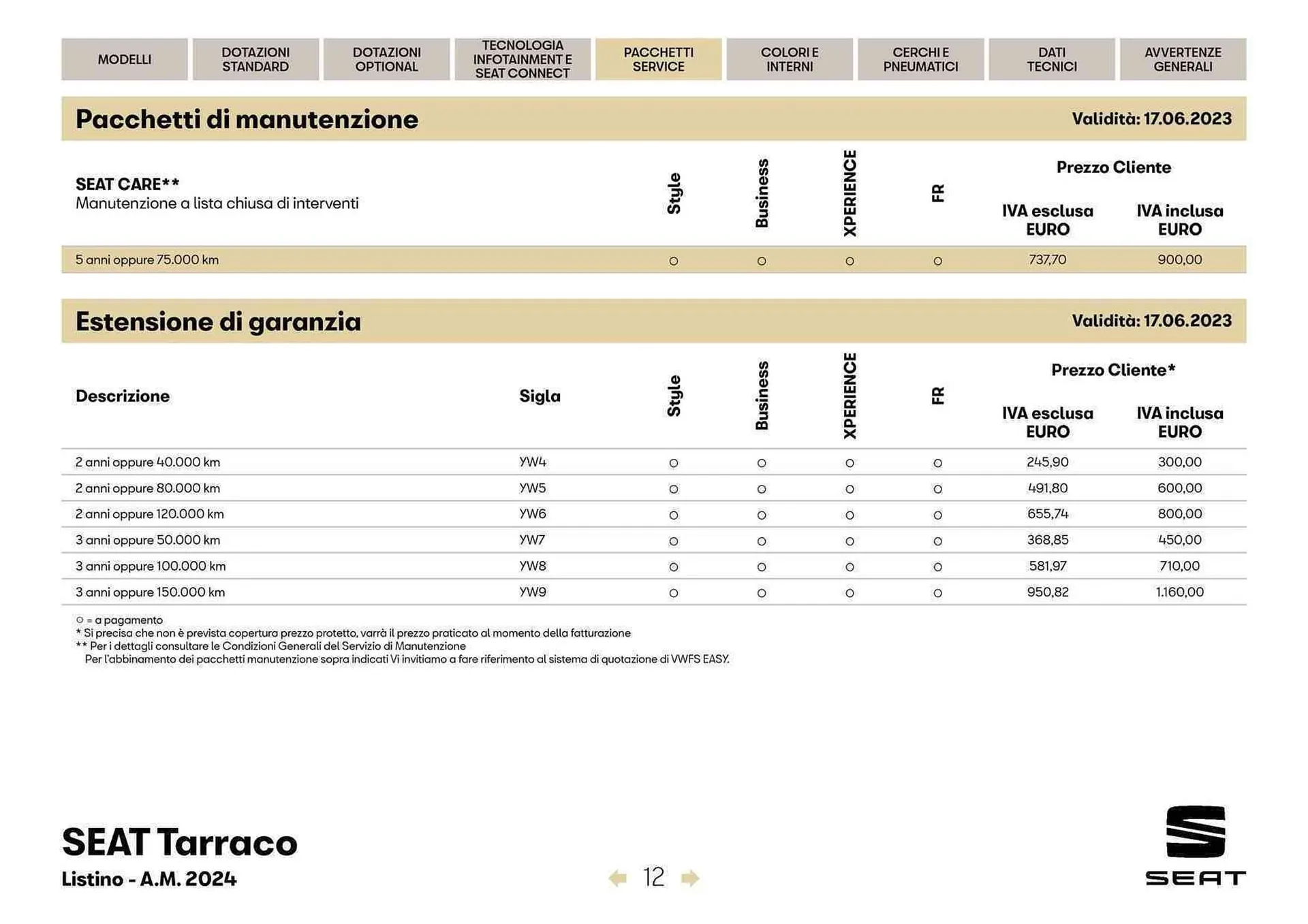The width and height of the screenshot is (1308, 924).
Task: Click the YW6 code
Action: (533, 514)
